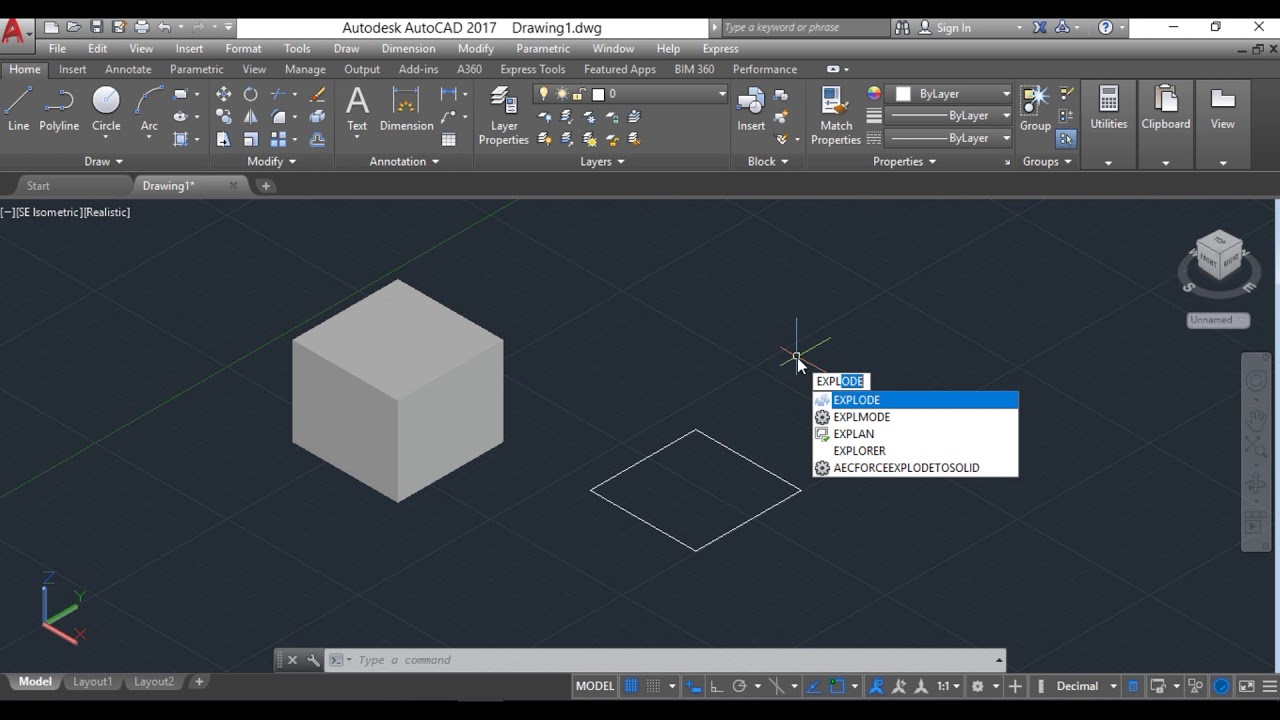This screenshot has width=1280, height=720.
Task: Open the Dimension menu
Action: pos(408,48)
